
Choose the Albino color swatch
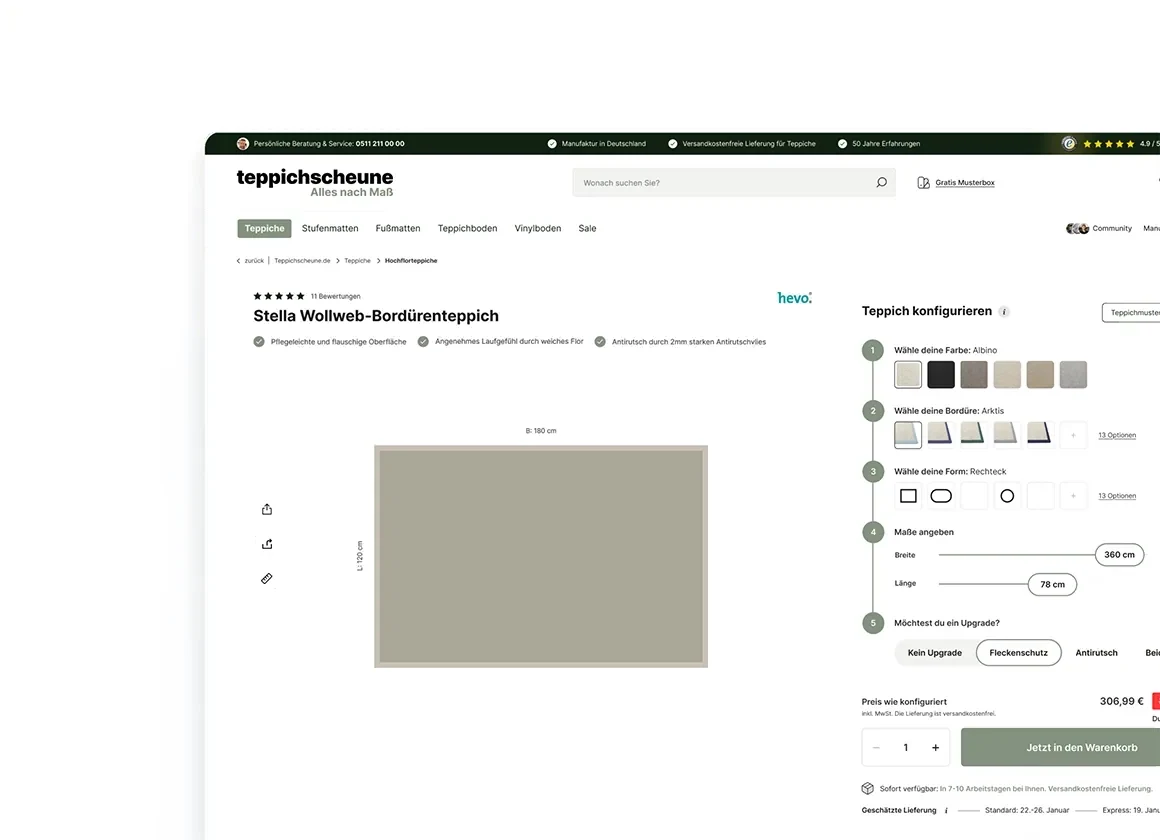click(908, 374)
